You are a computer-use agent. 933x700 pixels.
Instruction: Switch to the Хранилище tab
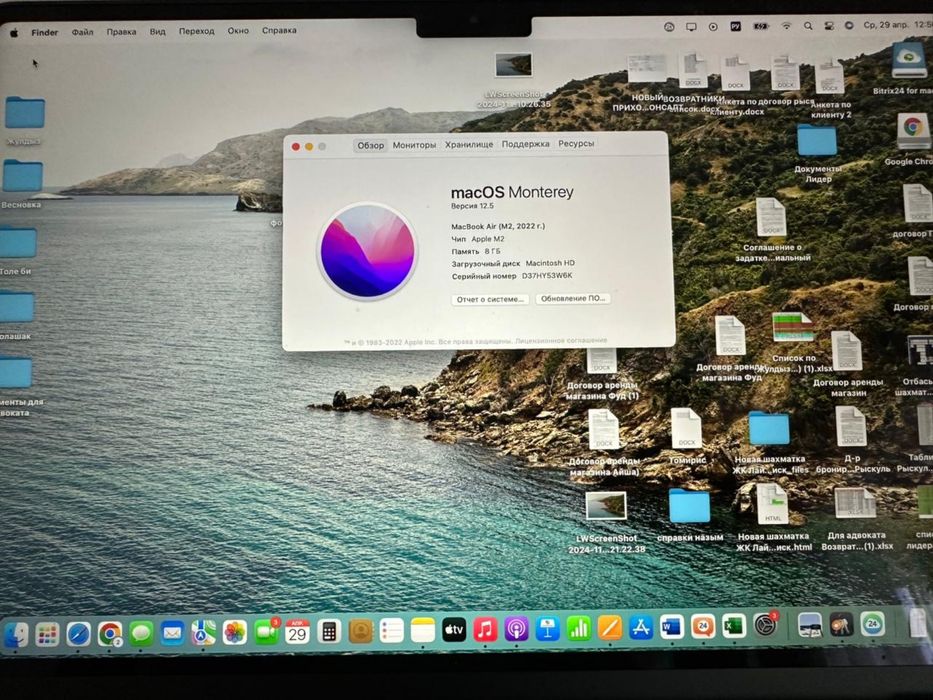[469, 144]
